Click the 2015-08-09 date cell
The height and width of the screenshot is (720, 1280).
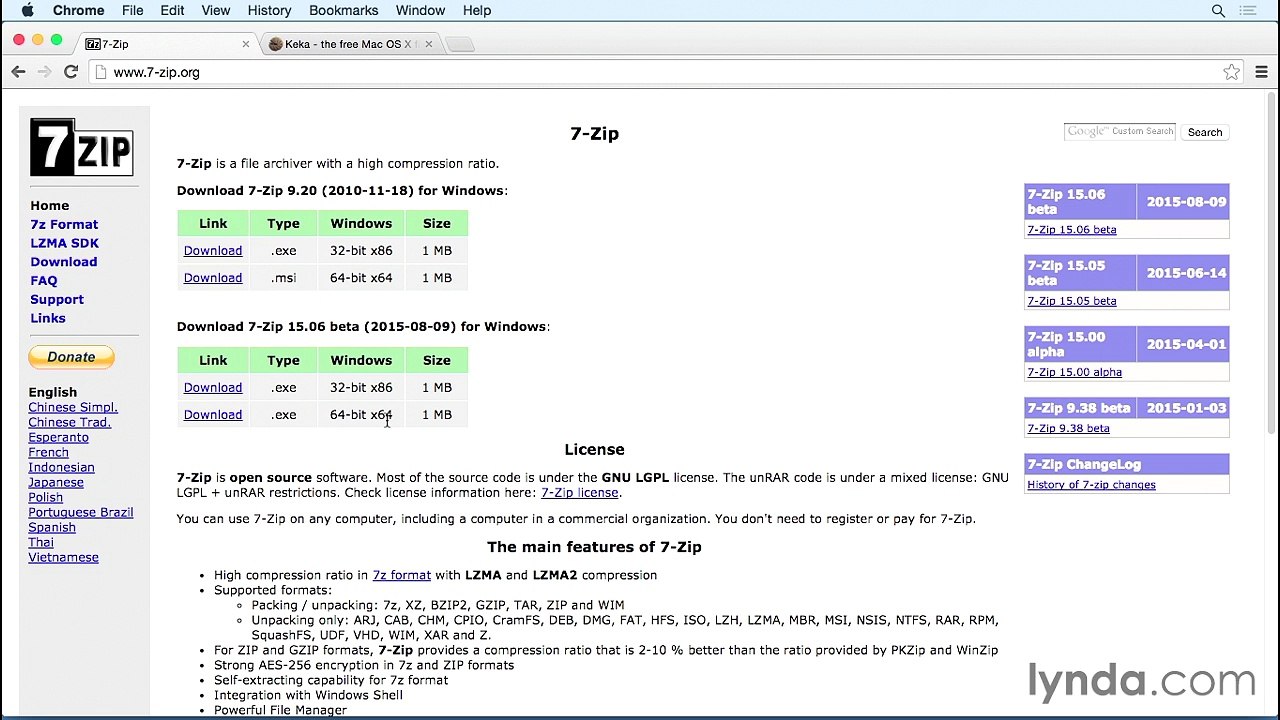point(1186,202)
